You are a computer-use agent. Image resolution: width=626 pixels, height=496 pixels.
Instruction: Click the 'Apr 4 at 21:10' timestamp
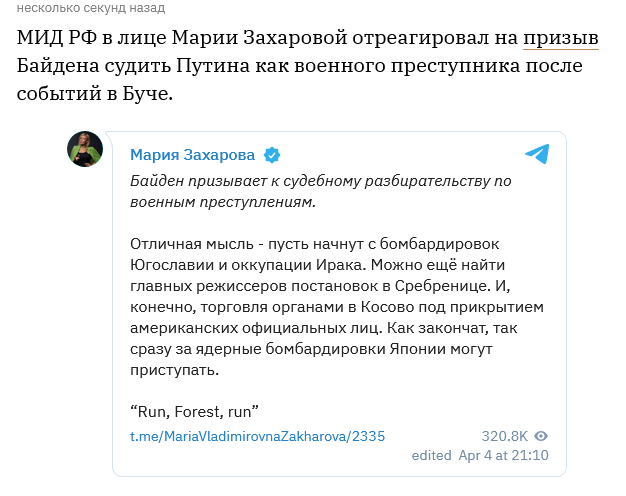[x=503, y=455]
